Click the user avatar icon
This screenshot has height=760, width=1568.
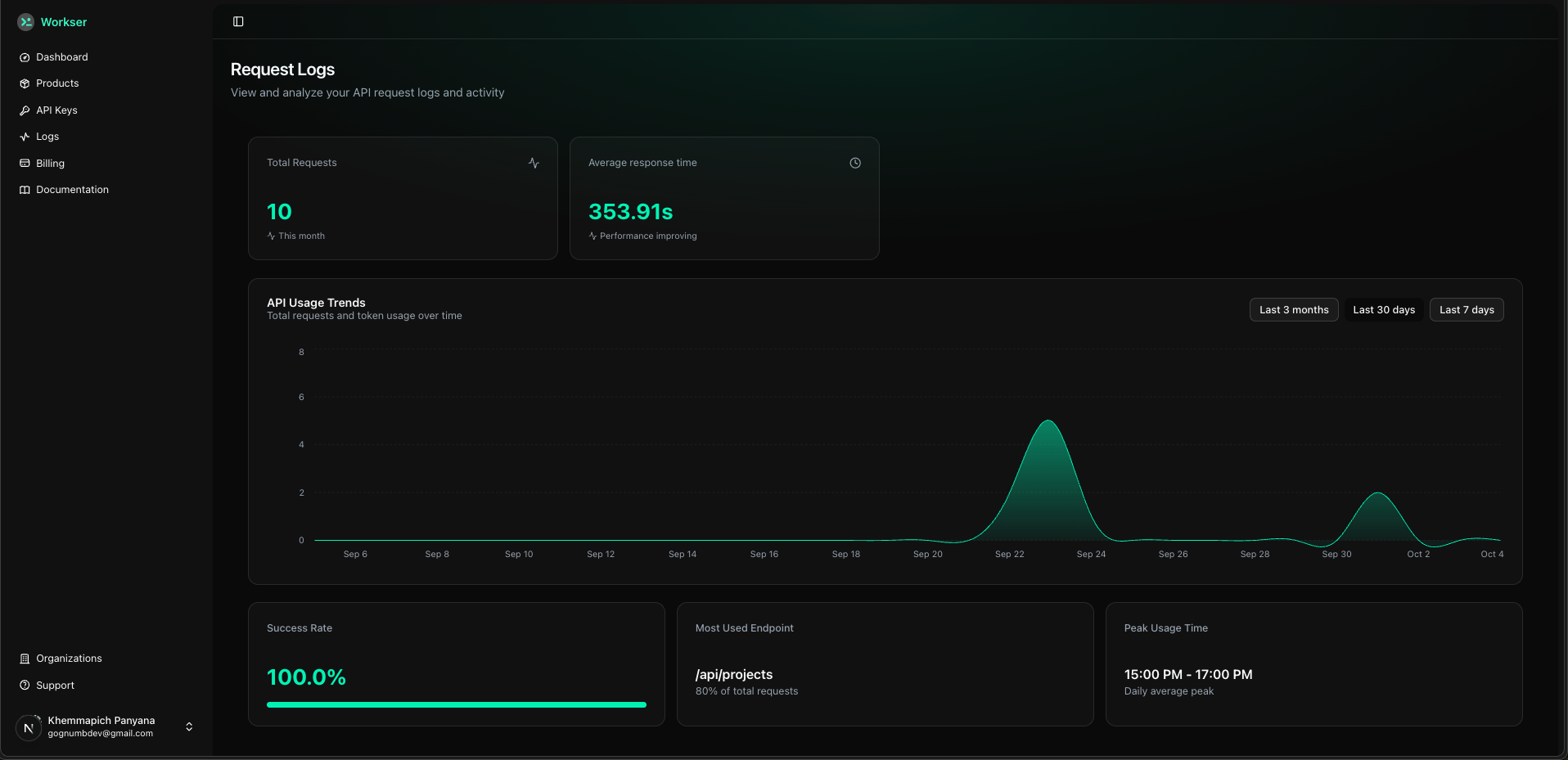click(29, 727)
